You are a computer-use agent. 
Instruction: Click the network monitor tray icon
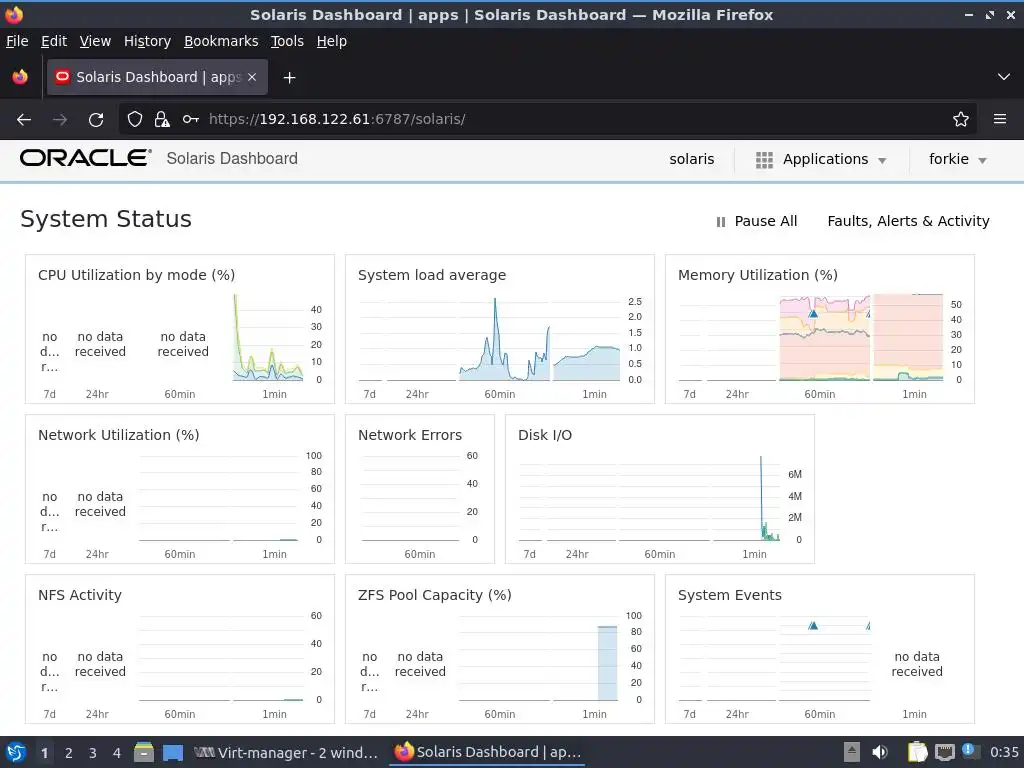pyautogui.click(x=944, y=752)
